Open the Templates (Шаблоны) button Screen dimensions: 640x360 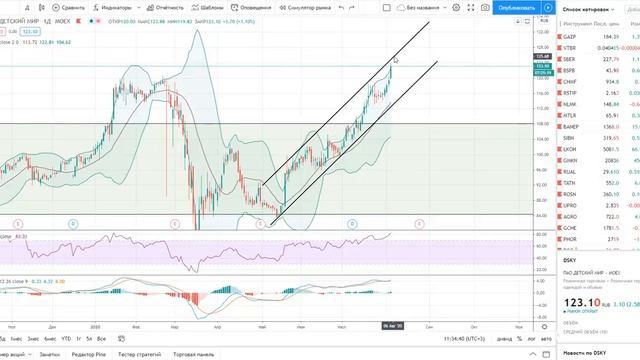click(207, 8)
